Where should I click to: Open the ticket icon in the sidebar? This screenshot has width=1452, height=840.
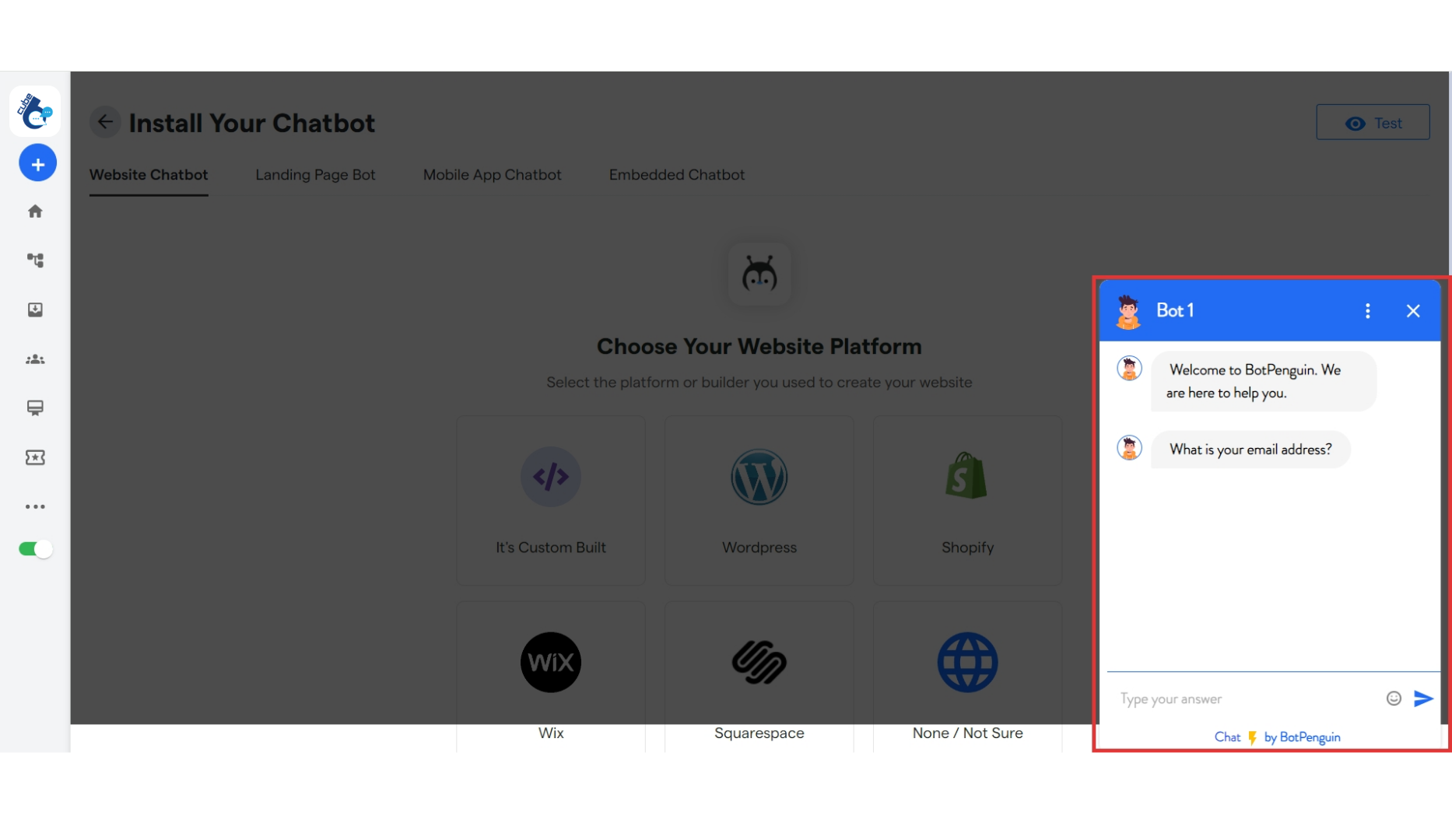pyautogui.click(x=35, y=457)
